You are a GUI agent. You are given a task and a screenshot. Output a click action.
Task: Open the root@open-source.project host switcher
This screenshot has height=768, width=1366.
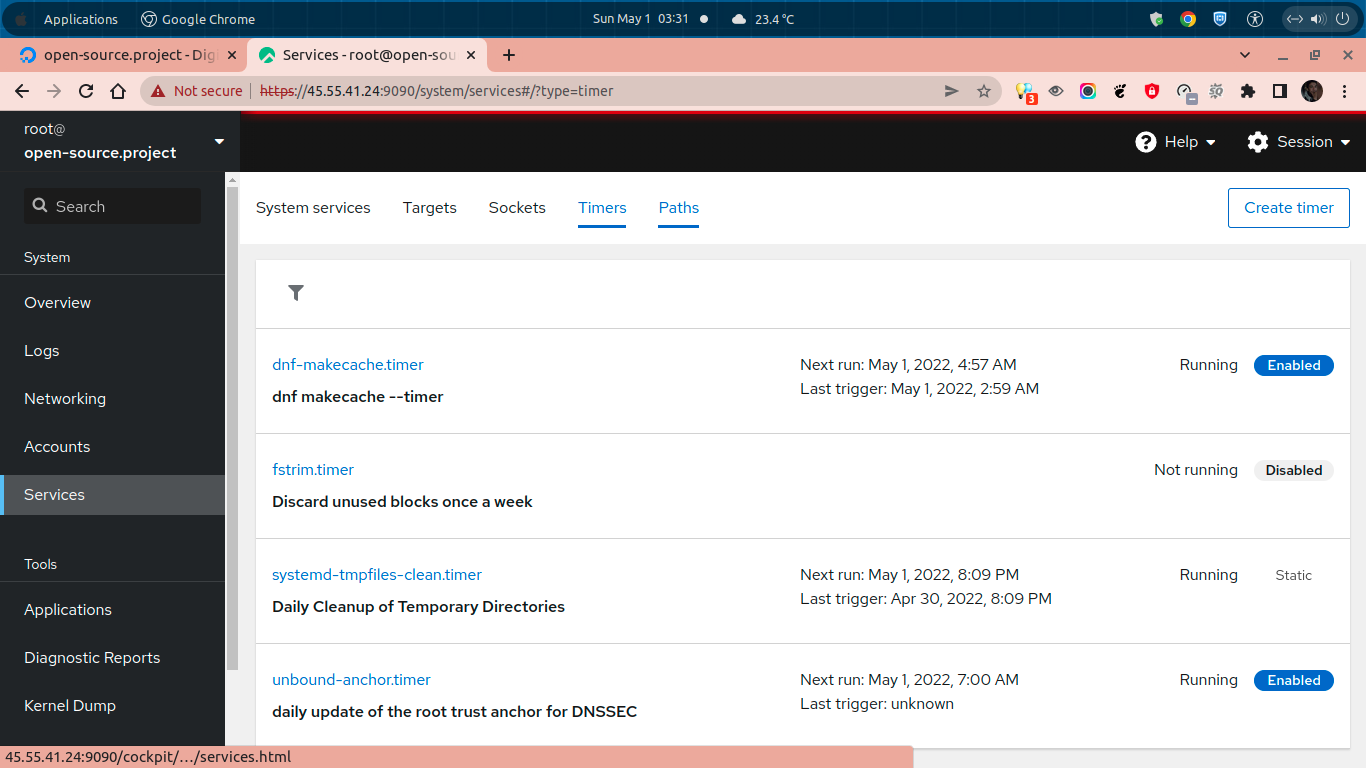click(x=120, y=141)
